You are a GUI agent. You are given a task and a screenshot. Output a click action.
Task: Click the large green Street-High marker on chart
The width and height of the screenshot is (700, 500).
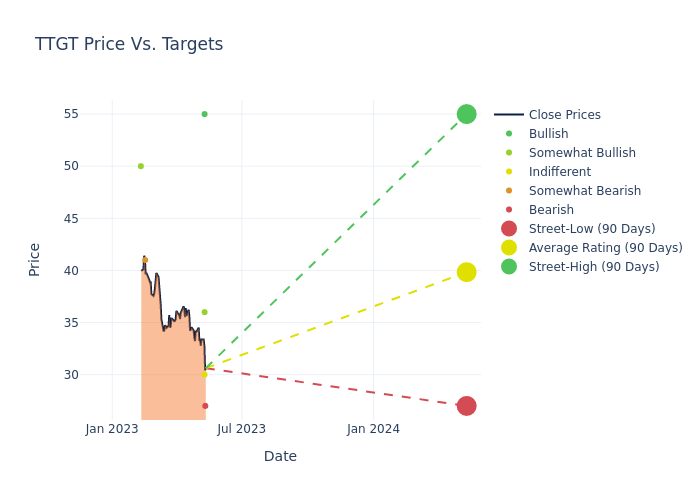point(466,114)
